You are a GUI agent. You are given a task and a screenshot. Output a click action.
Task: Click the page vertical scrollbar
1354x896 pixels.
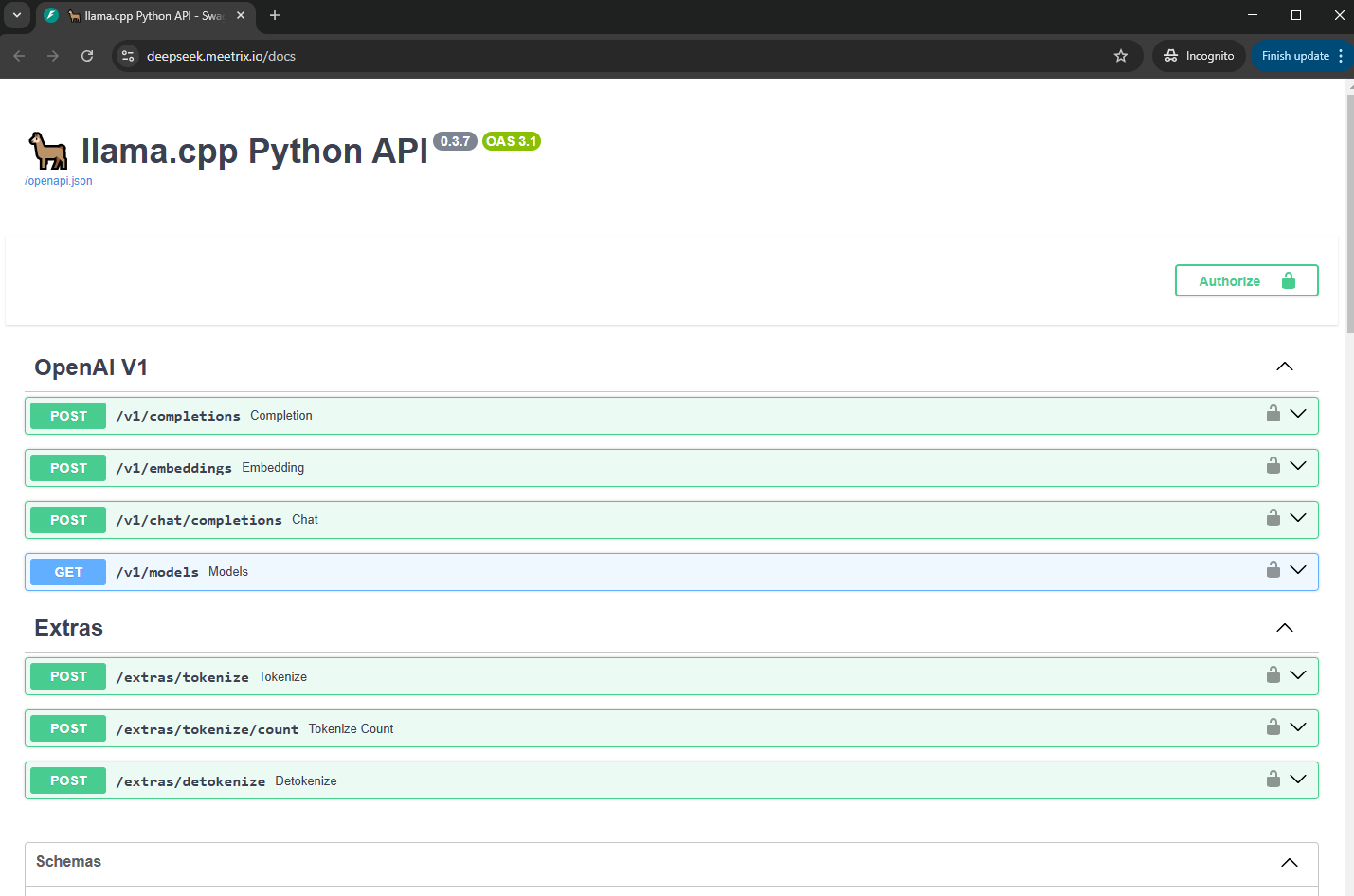pyautogui.click(x=1350, y=213)
